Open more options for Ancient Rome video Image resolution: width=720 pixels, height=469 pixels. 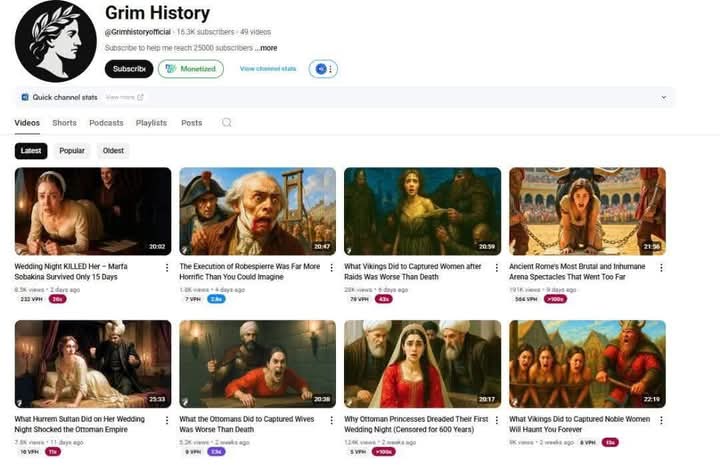[x=661, y=267]
